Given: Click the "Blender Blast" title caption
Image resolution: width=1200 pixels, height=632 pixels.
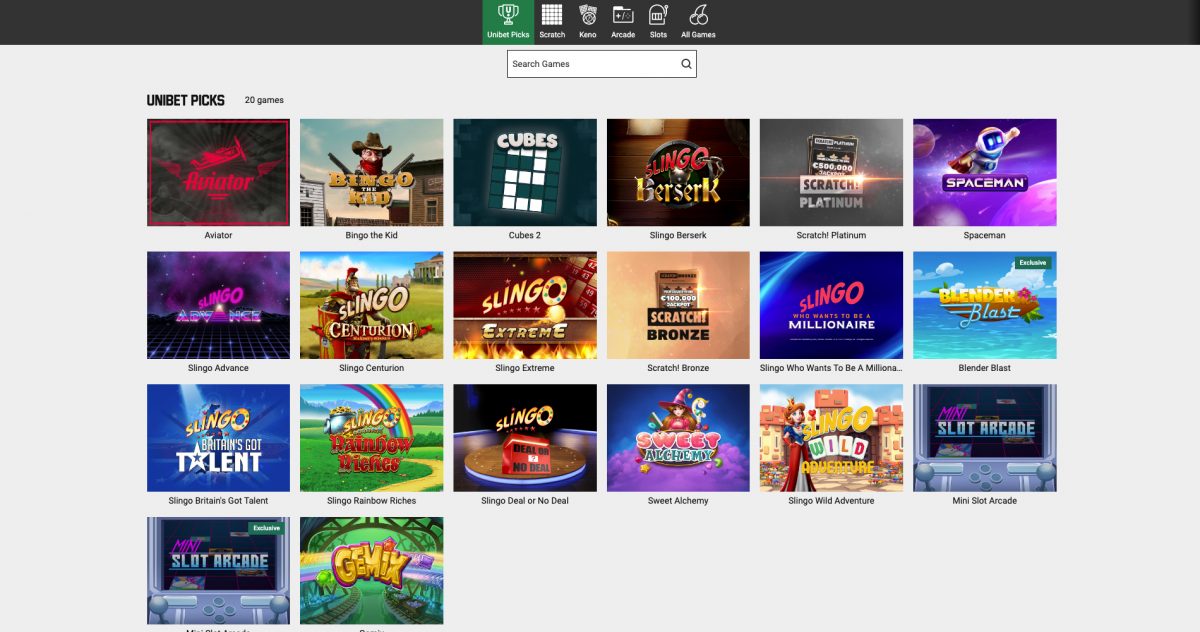Looking at the screenshot, I should pos(985,368).
